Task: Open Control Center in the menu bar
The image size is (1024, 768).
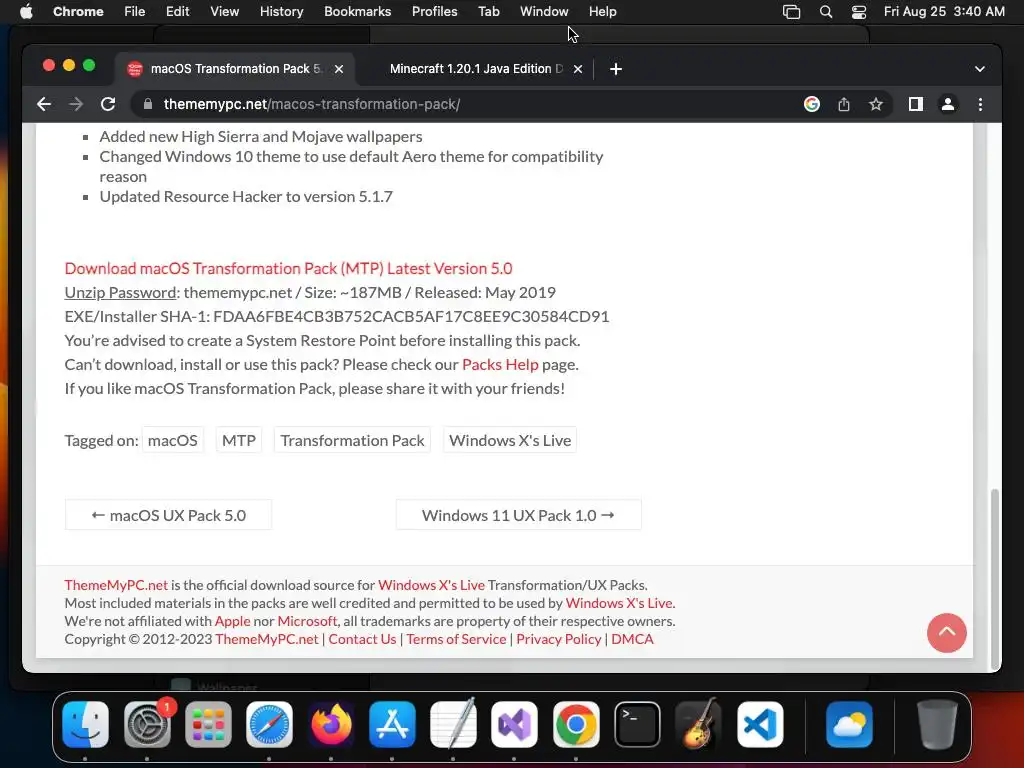Action: 859,12
